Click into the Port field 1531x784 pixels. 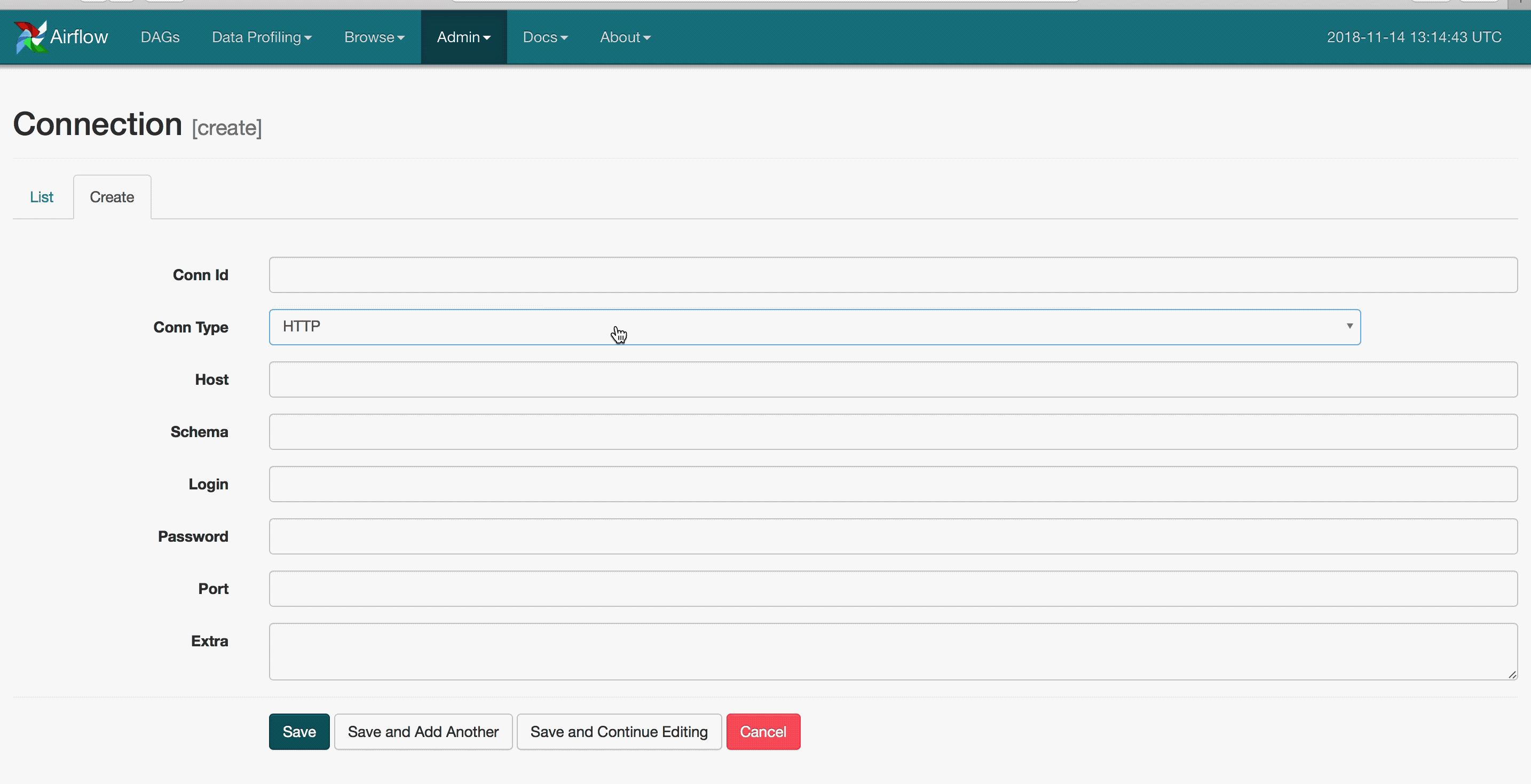(893, 589)
